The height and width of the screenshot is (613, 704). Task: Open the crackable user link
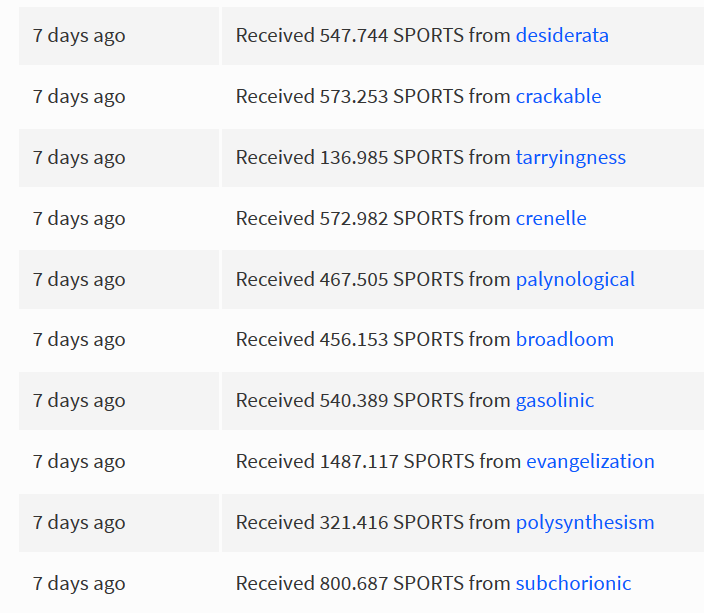559,97
